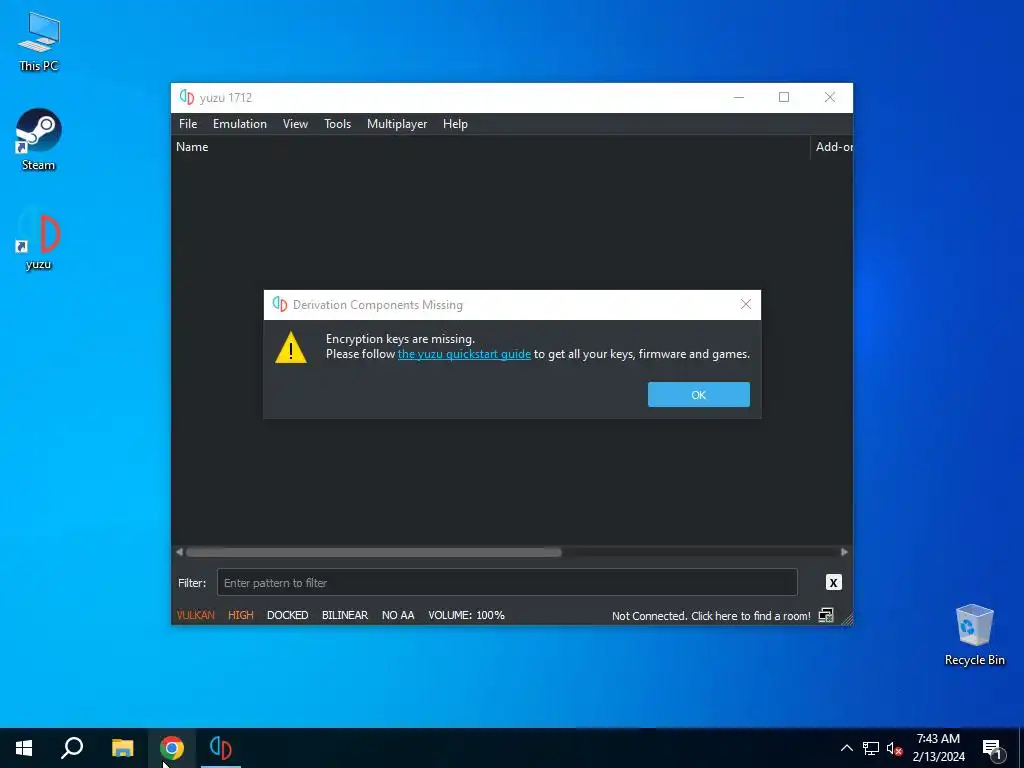This screenshot has width=1024, height=768.
Task: Open the This PC desktop icon
Action: pyautogui.click(x=39, y=42)
